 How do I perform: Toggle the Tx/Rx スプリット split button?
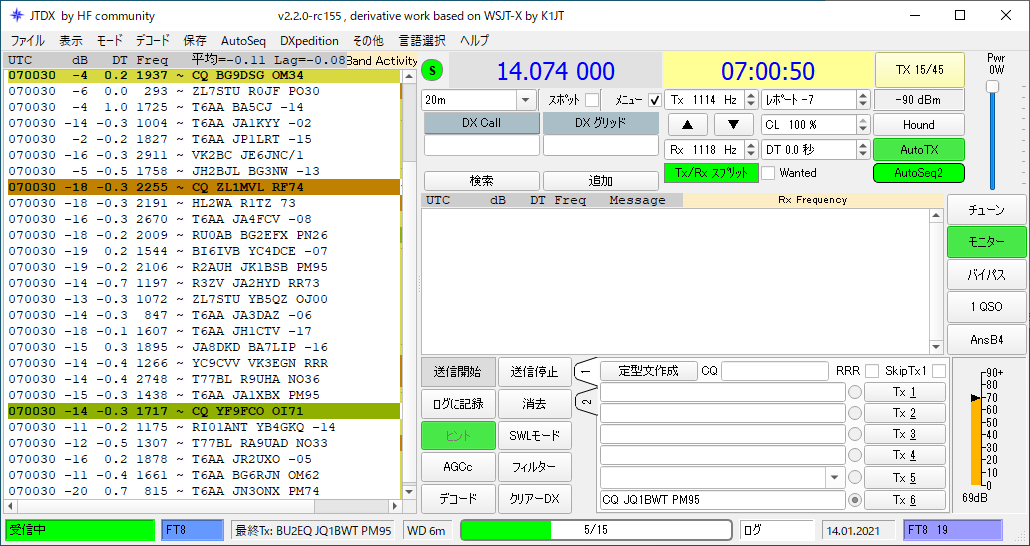tap(711, 173)
